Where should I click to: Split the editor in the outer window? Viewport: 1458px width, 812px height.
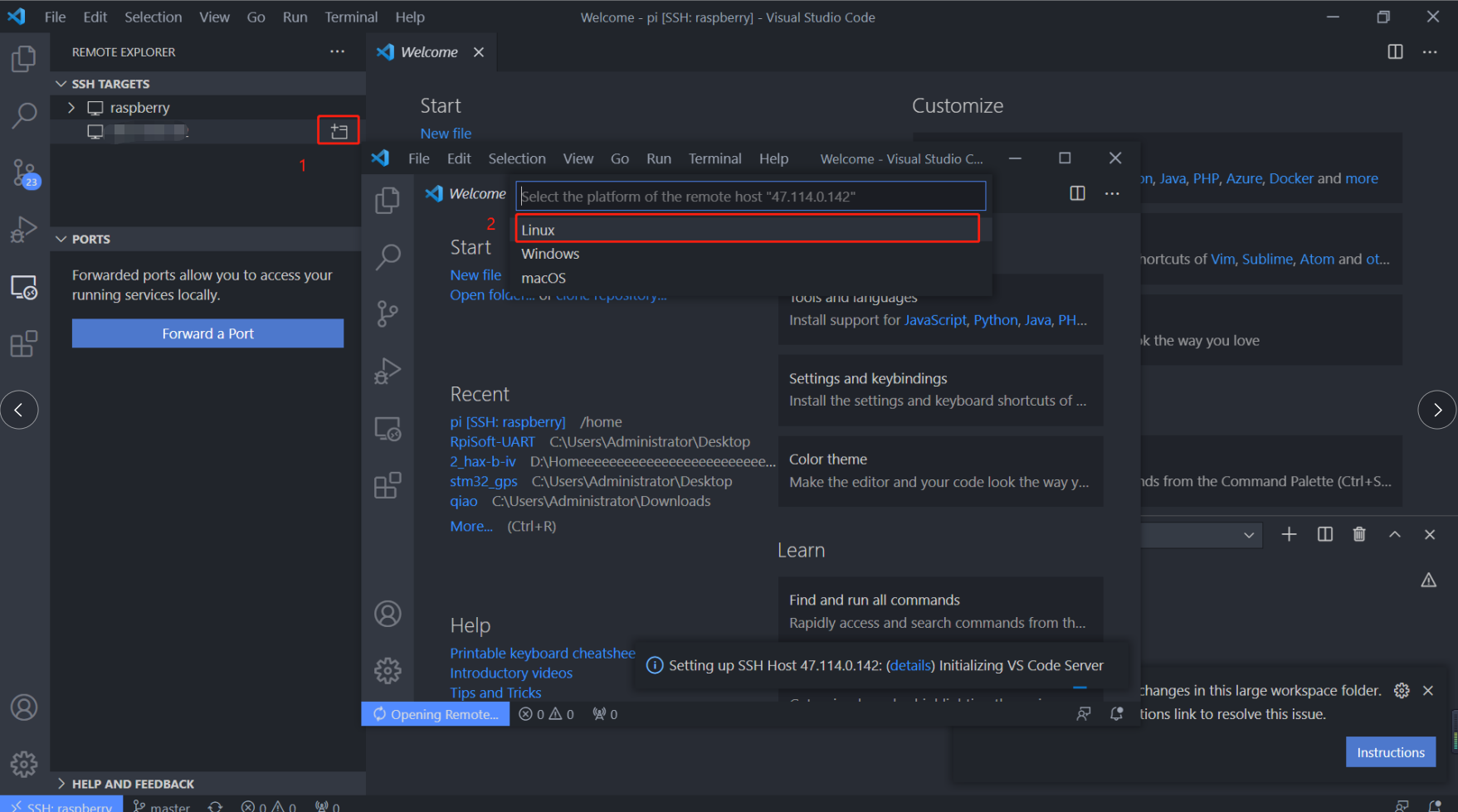(1395, 51)
